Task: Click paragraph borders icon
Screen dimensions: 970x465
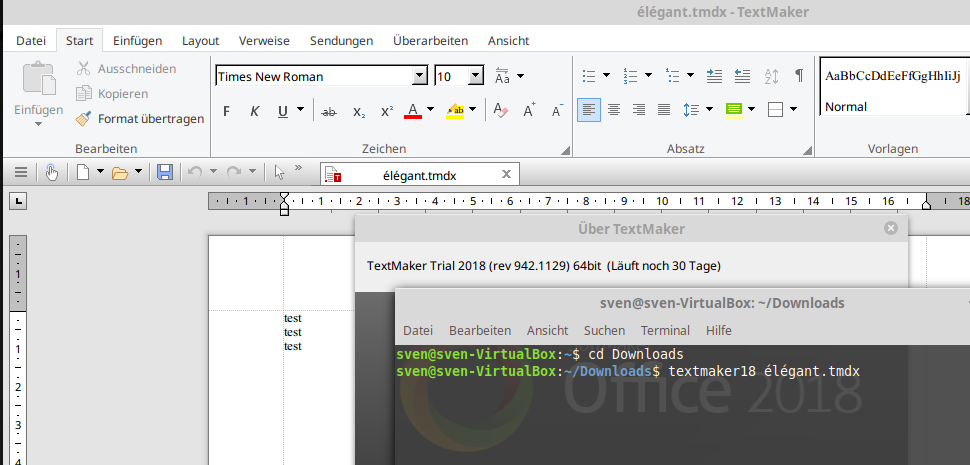Action: pos(775,110)
